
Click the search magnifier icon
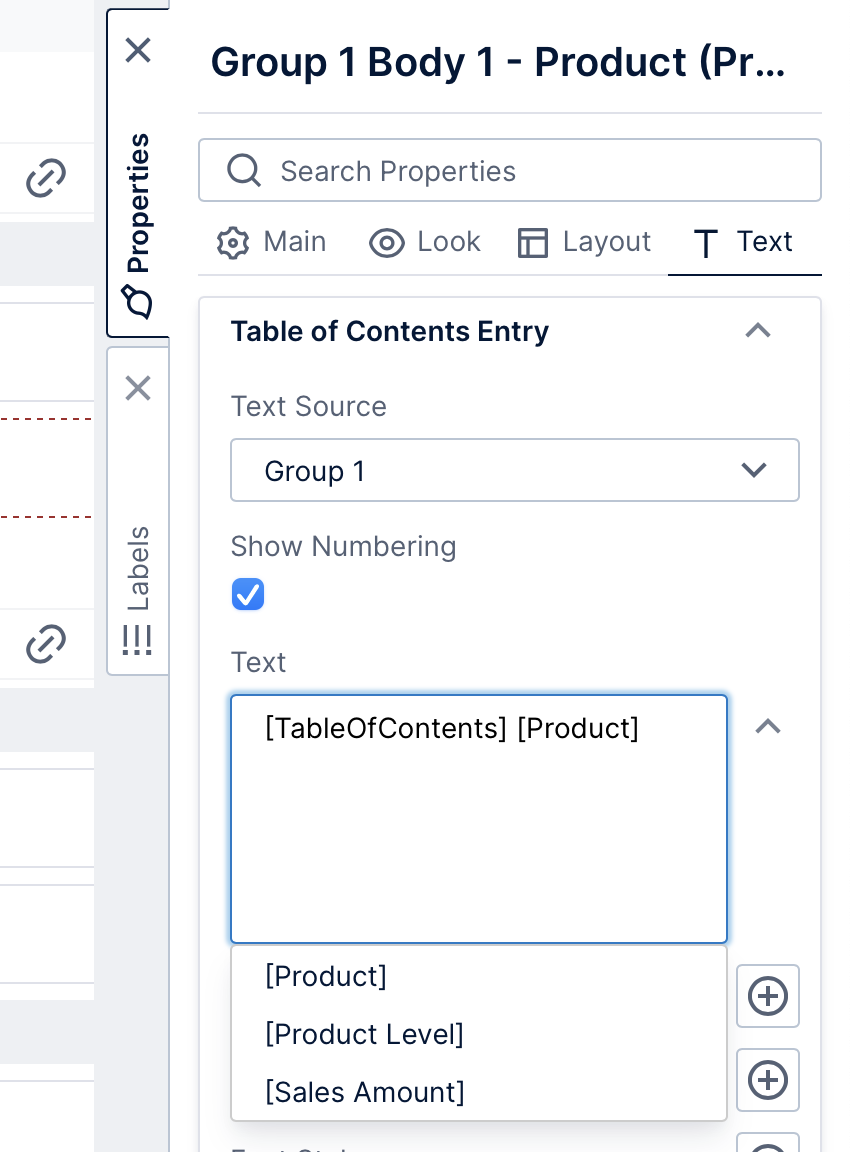pyautogui.click(x=244, y=170)
